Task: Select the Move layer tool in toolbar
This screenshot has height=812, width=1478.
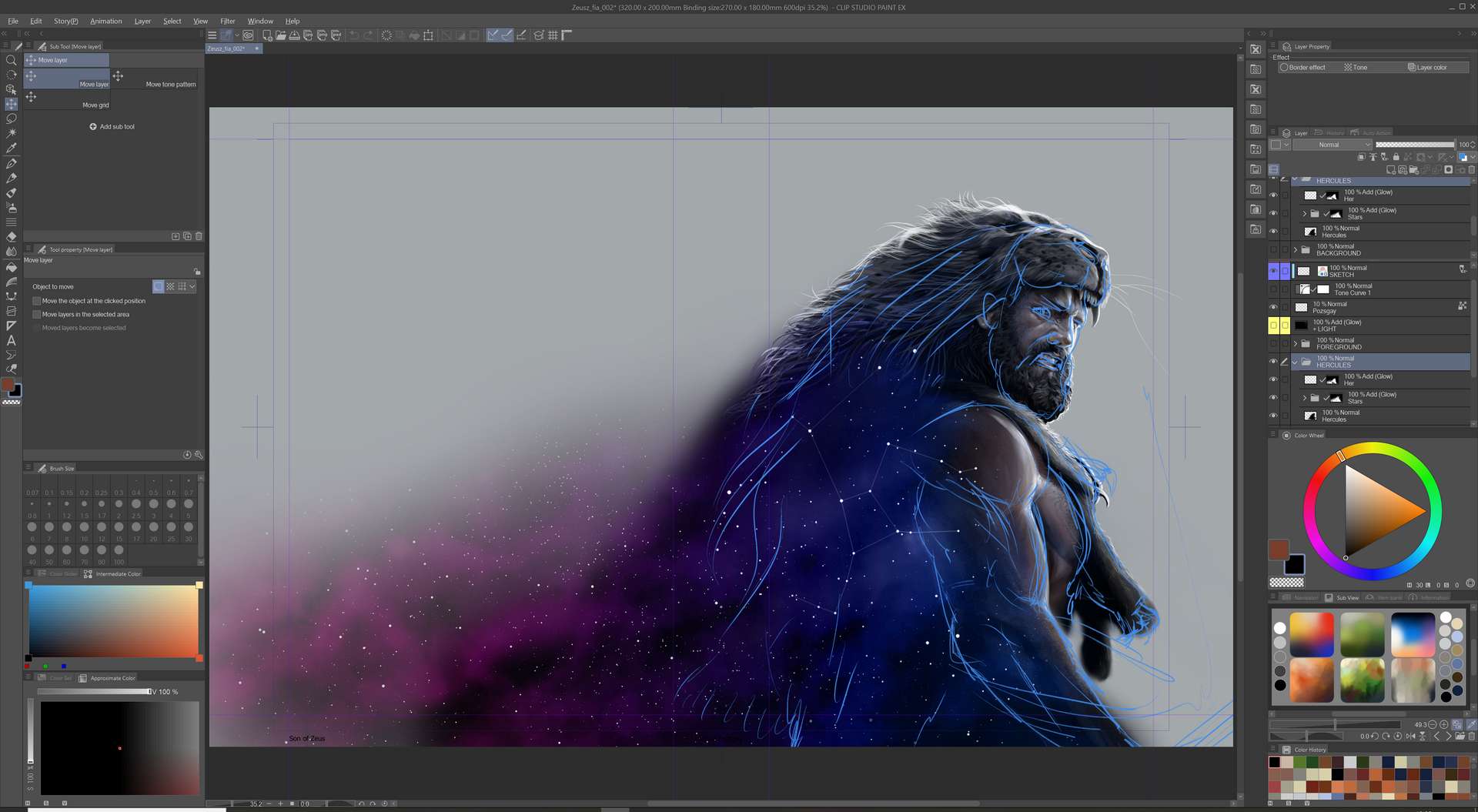Action: pos(11,104)
